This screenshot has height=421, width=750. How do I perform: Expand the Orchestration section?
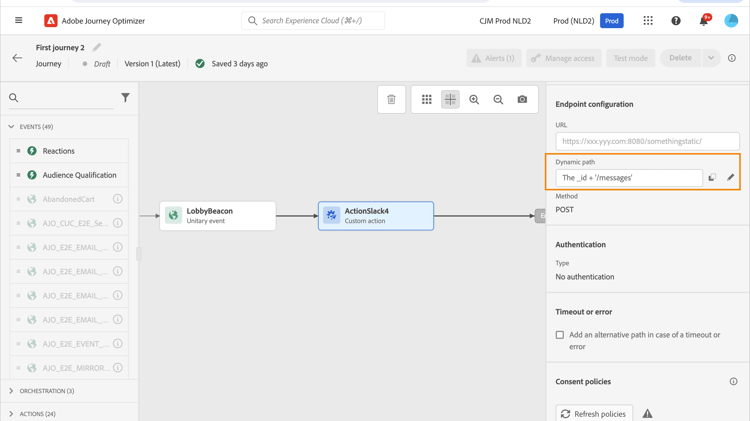point(11,391)
